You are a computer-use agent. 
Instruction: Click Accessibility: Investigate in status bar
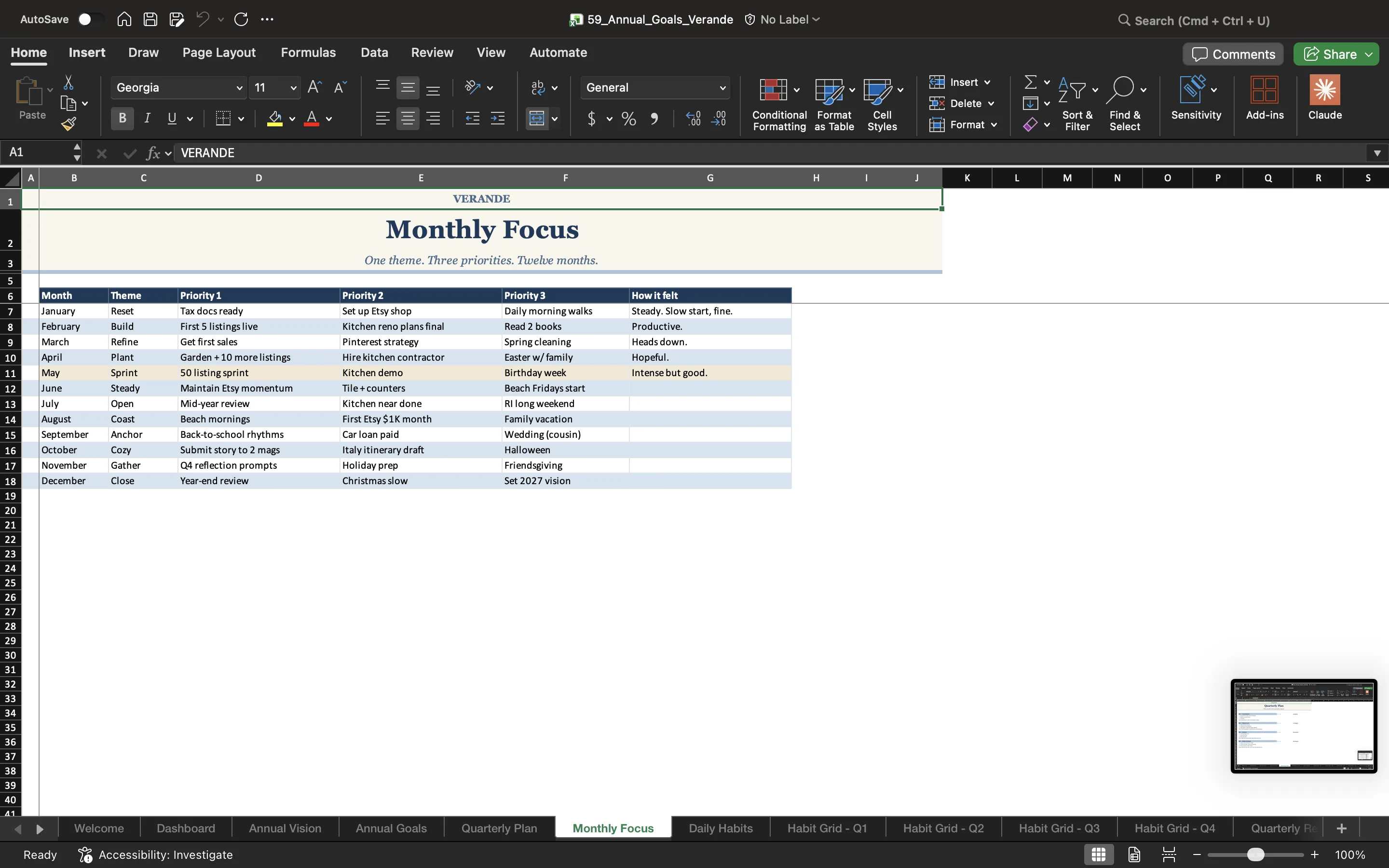point(156,855)
